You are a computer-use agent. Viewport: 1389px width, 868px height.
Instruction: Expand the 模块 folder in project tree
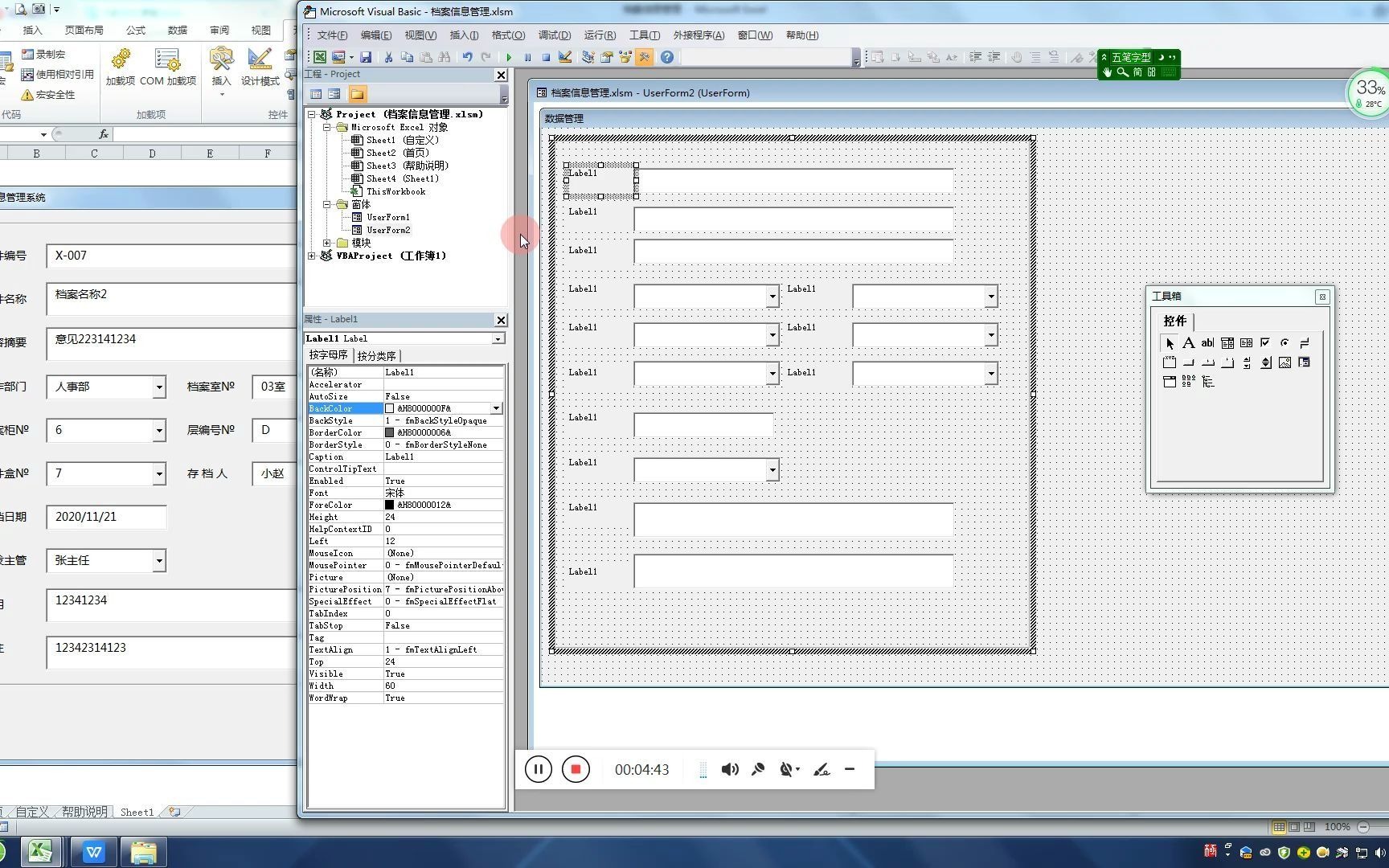(x=327, y=243)
